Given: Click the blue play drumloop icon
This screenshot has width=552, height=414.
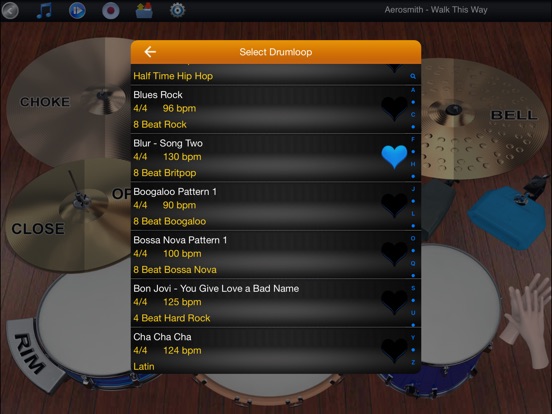Looking at the screenshot, I should (77, 11).
